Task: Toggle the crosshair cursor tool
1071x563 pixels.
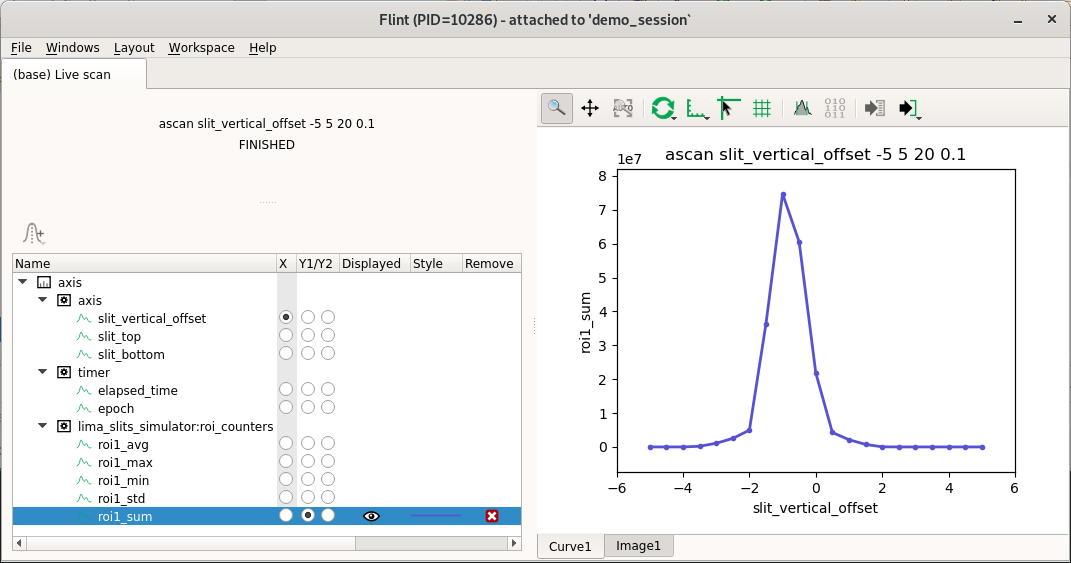Action: [728, 108]
